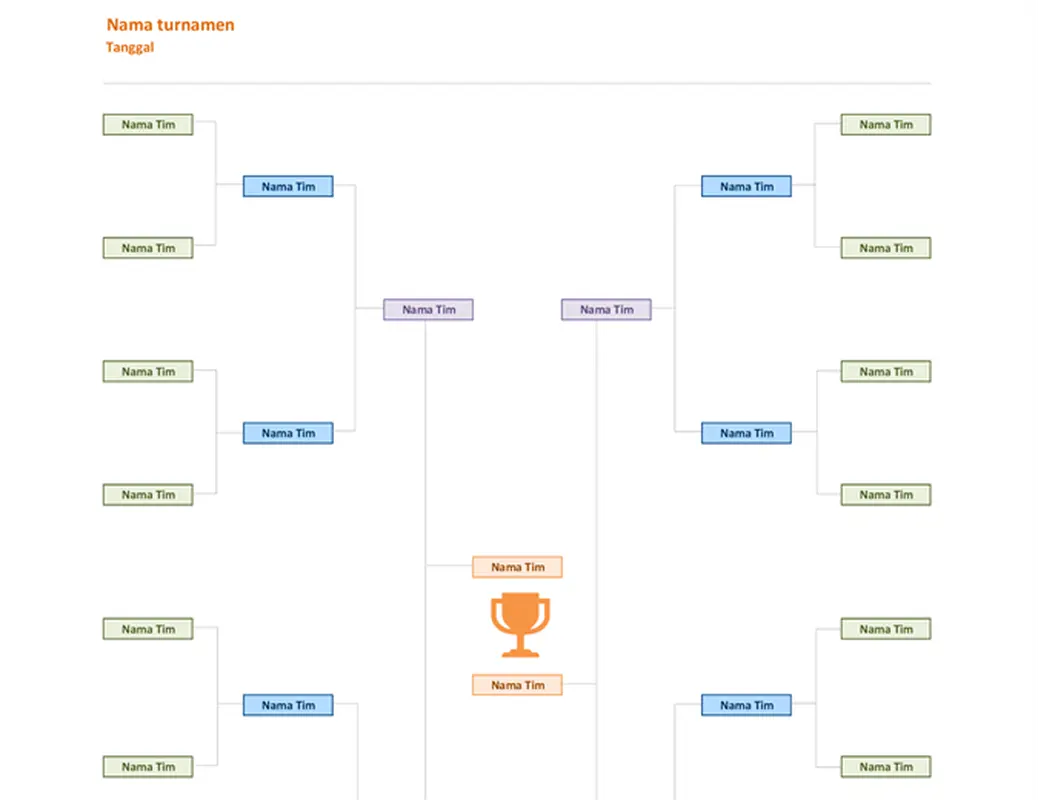1038x800 pixels.
Task: Click the orange team box above the trophy
Action: pos(517,567)
